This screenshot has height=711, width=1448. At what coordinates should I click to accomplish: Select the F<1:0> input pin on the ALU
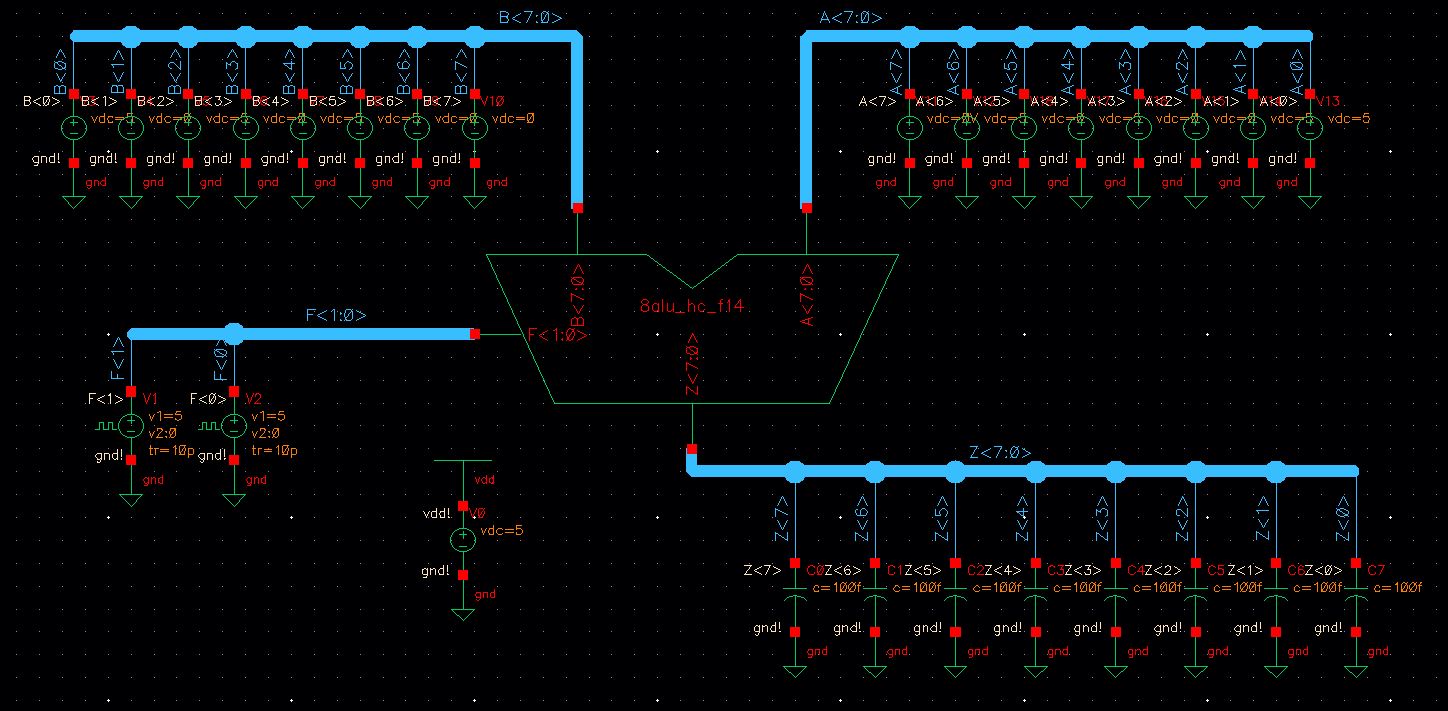pyautogui.click(x=476, y=333)
